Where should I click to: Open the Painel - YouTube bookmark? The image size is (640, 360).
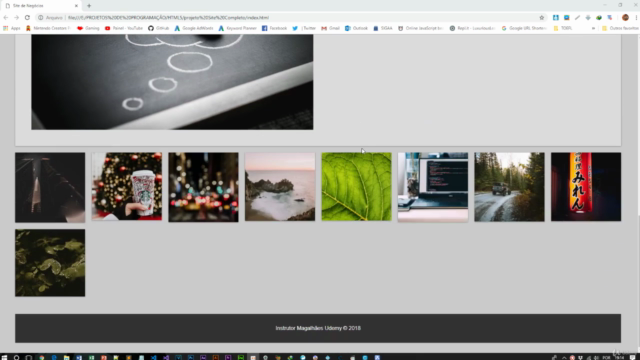click(124, 28)
